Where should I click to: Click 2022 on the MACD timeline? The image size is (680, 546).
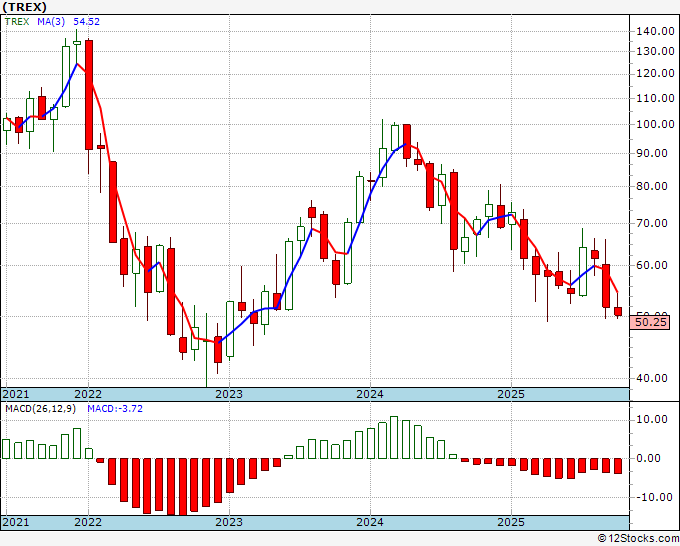[x=88, y=522]
